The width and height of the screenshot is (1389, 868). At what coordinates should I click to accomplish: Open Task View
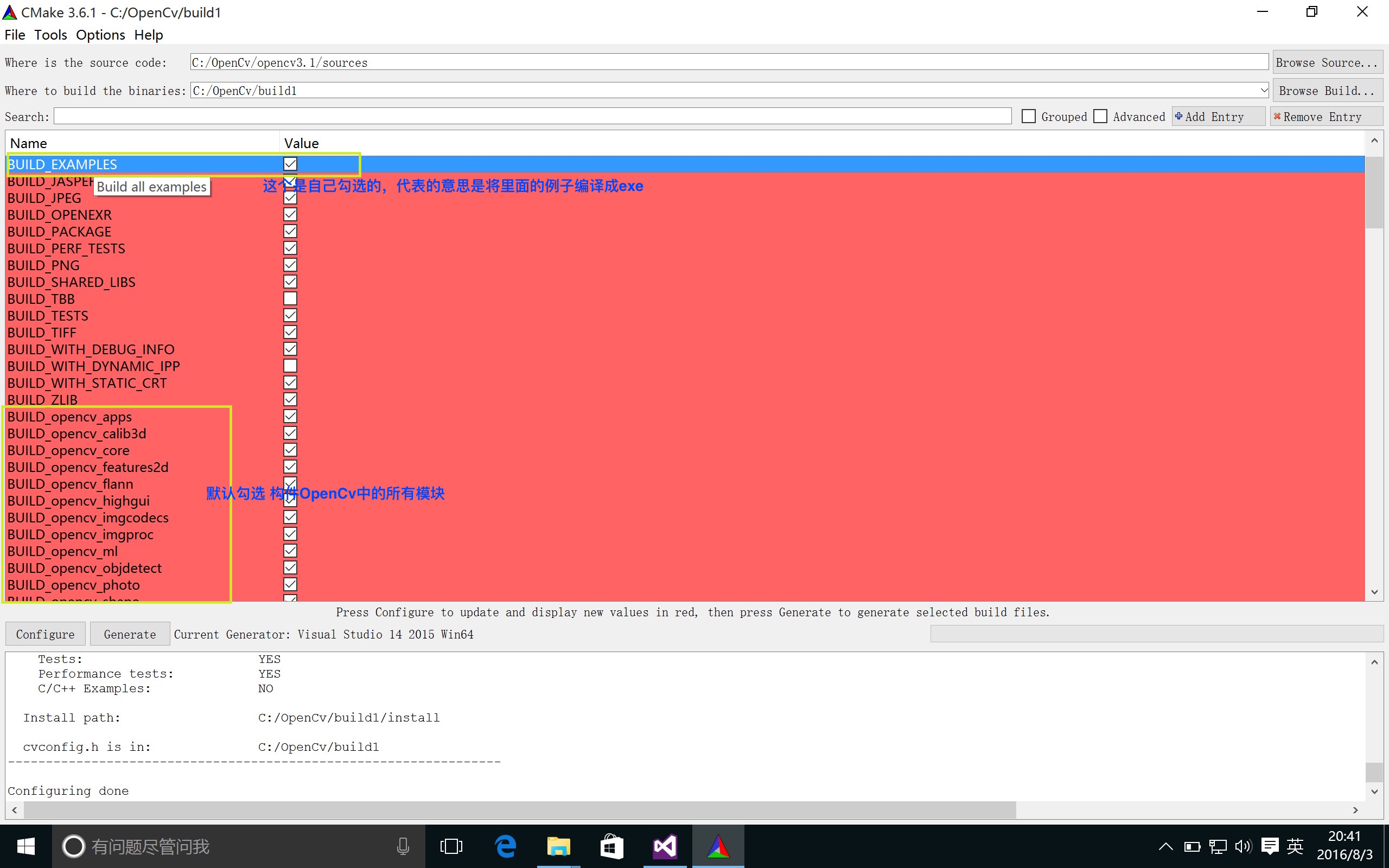[451, 846]
